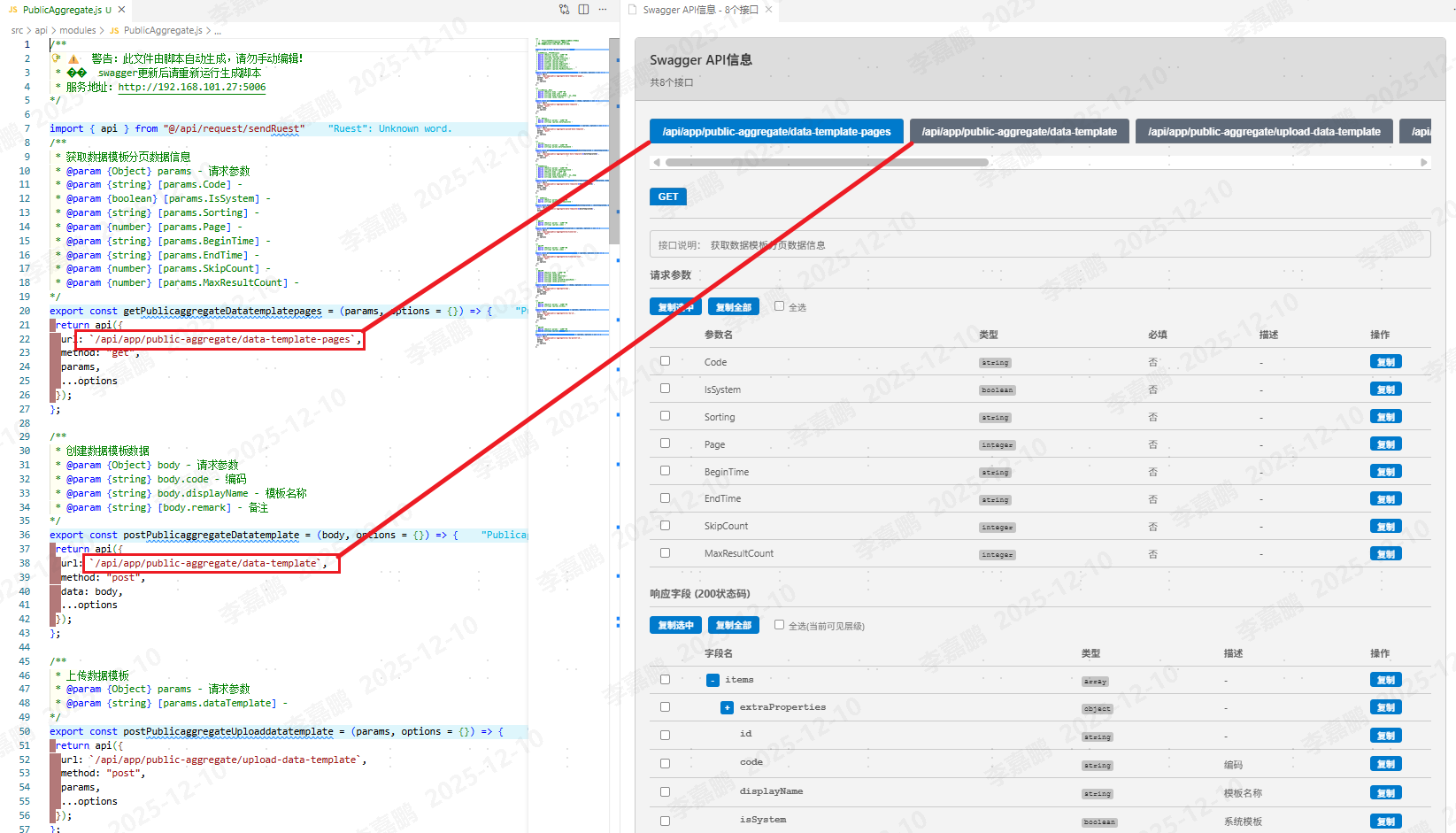1456x833 pixels.
Task: Copy the BeginTime parameter row with 复制
Action: click(x=1386, y=472)
